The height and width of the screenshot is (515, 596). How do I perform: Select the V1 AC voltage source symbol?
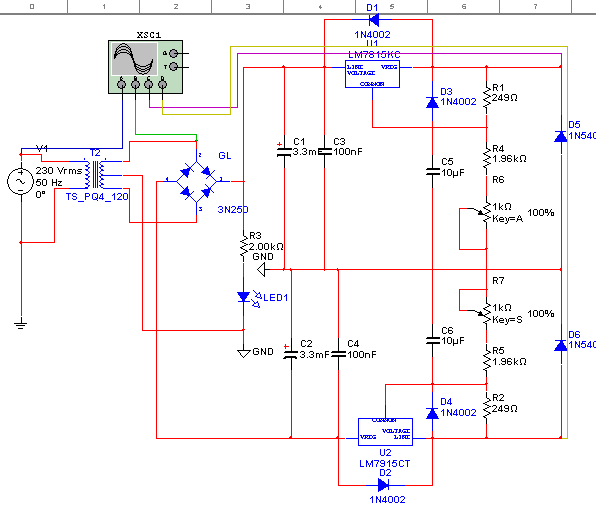click(x=21, y=182)
